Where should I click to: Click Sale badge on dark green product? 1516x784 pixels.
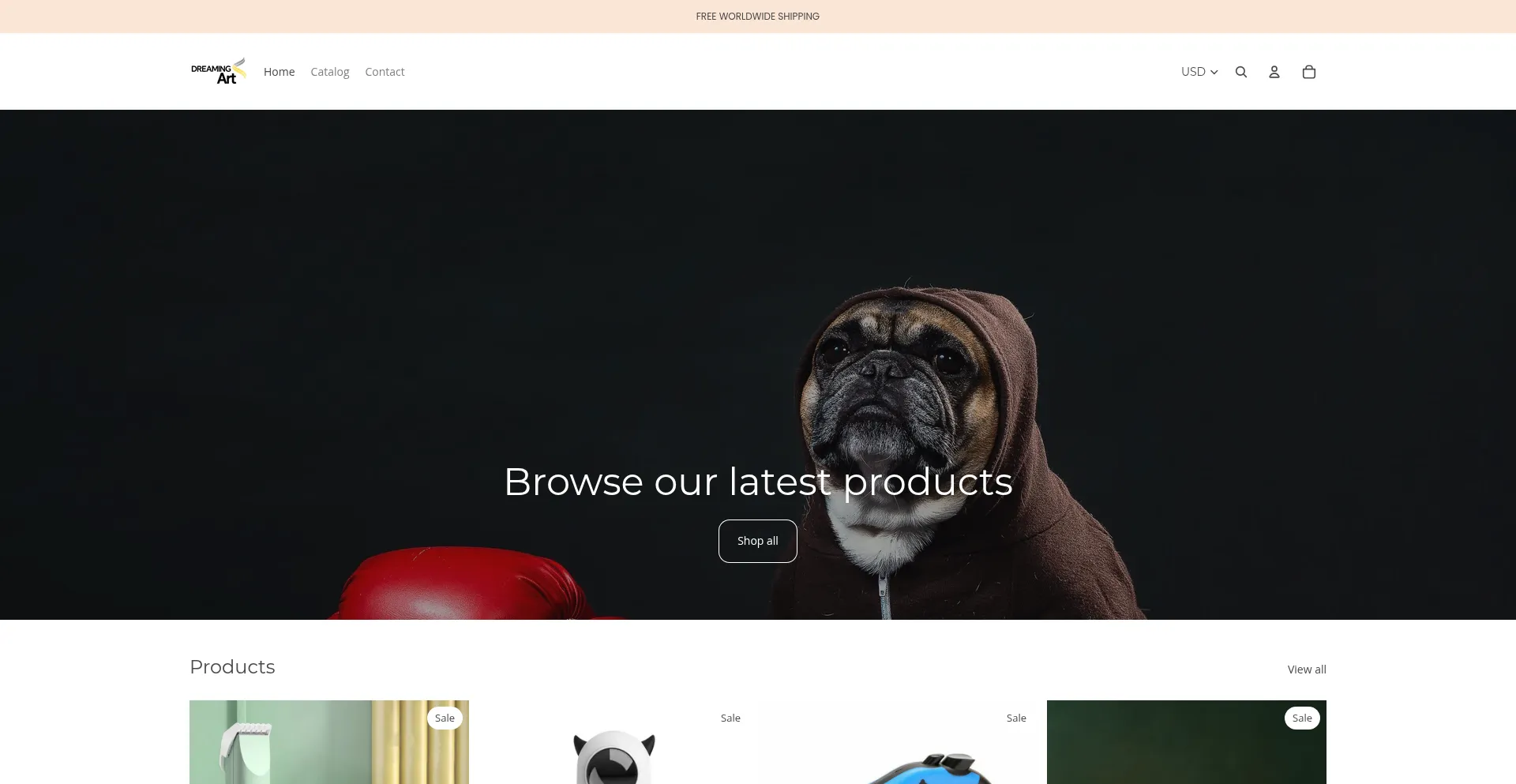[x=1302, y=718]
